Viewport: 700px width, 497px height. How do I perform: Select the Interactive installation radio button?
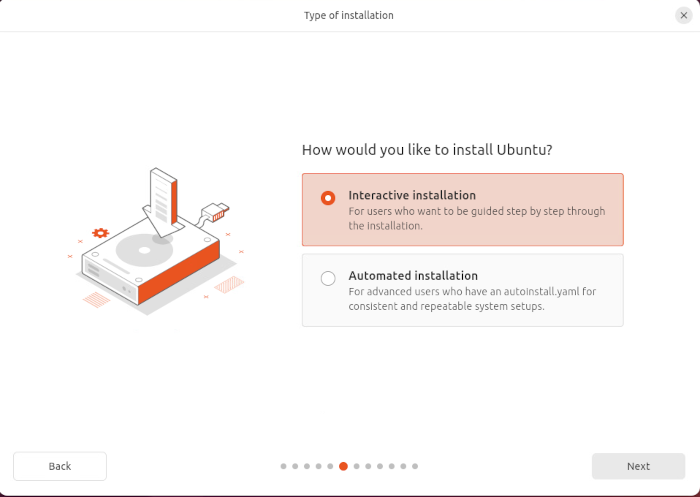click(x=328, y=198)
